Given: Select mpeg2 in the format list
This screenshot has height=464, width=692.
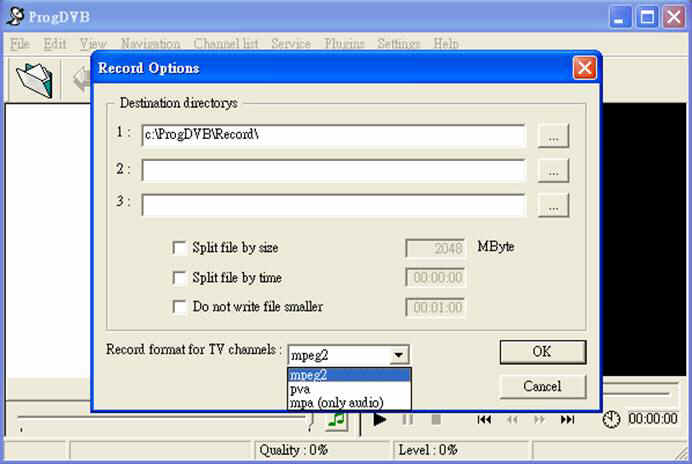Looking at the screenshot, I should (349, 375).
